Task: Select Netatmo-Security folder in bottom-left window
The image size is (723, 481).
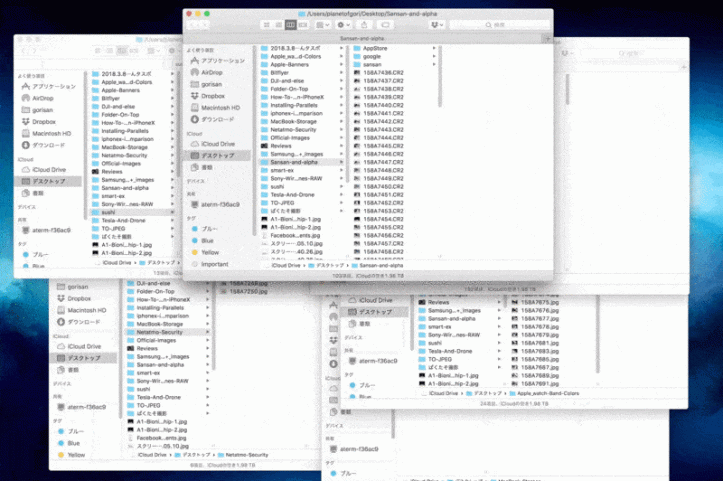Action: click(167, 332)
